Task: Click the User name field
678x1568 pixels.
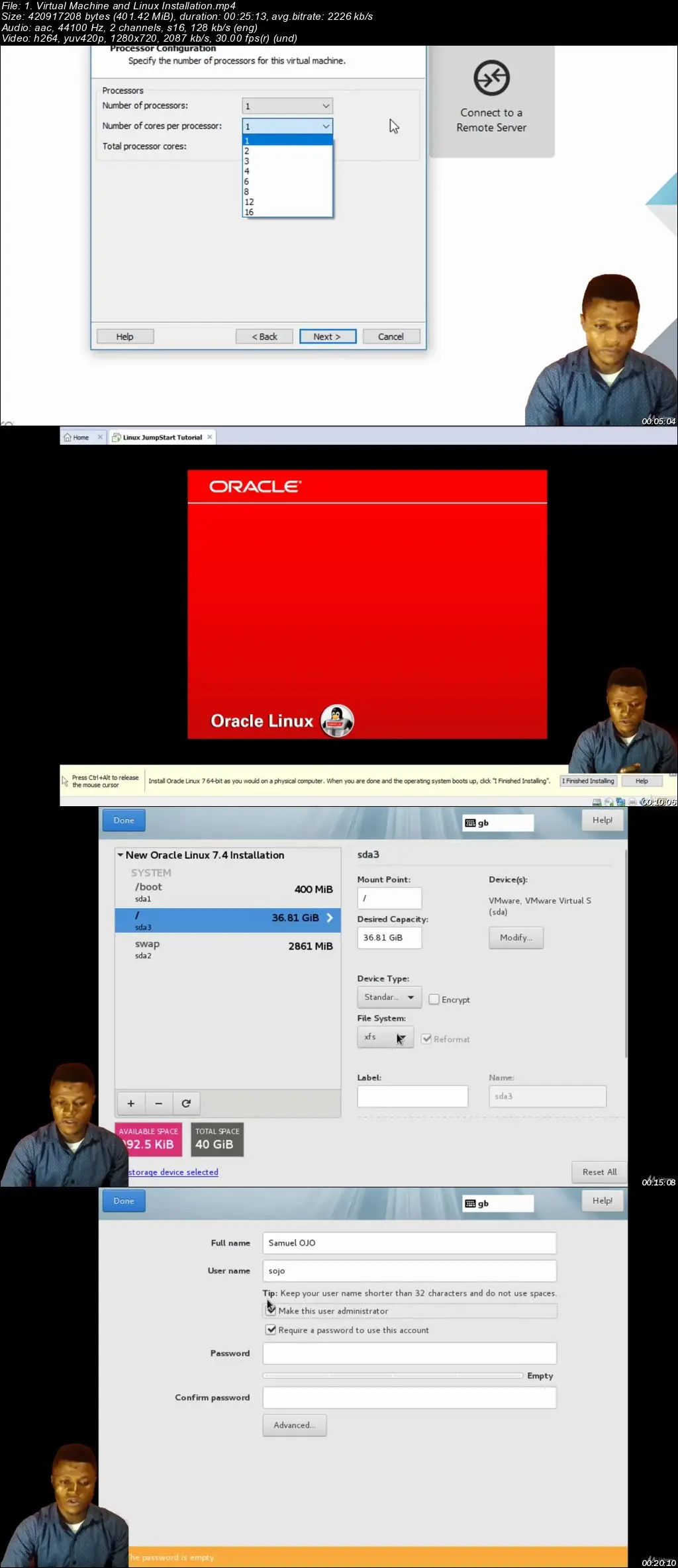Action: point(409,1271)
